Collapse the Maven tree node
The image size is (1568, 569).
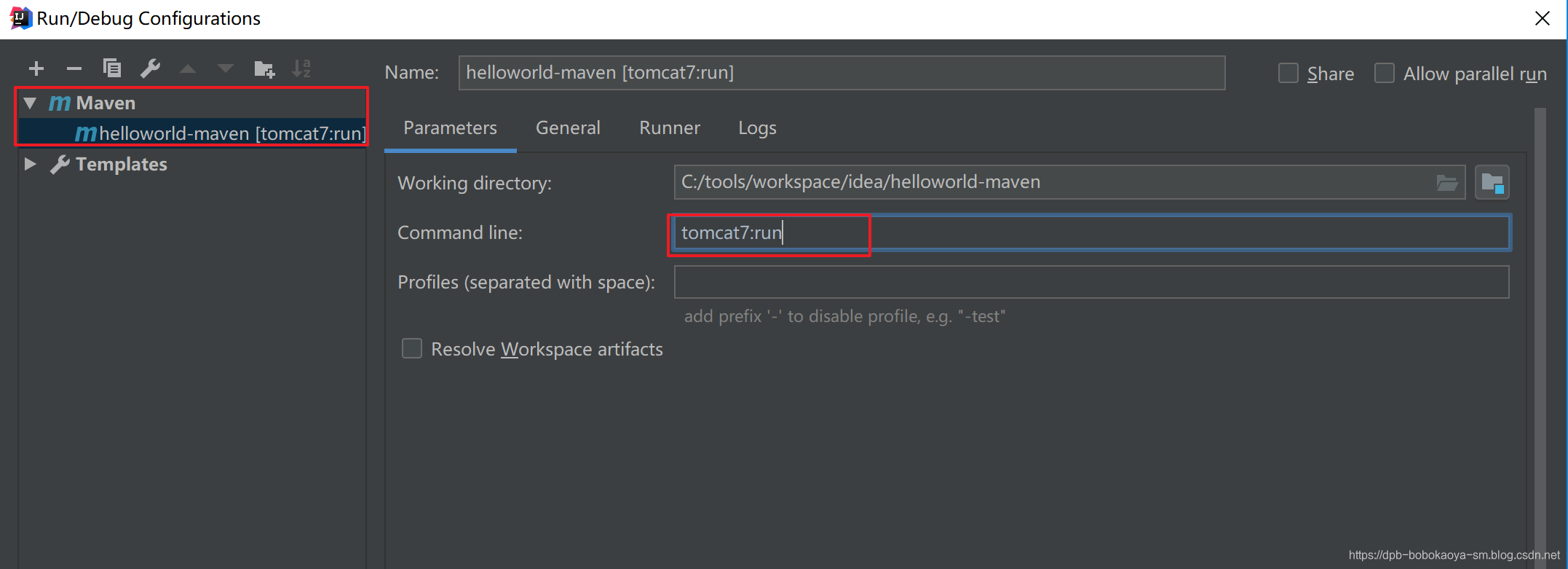click(30, 103)
